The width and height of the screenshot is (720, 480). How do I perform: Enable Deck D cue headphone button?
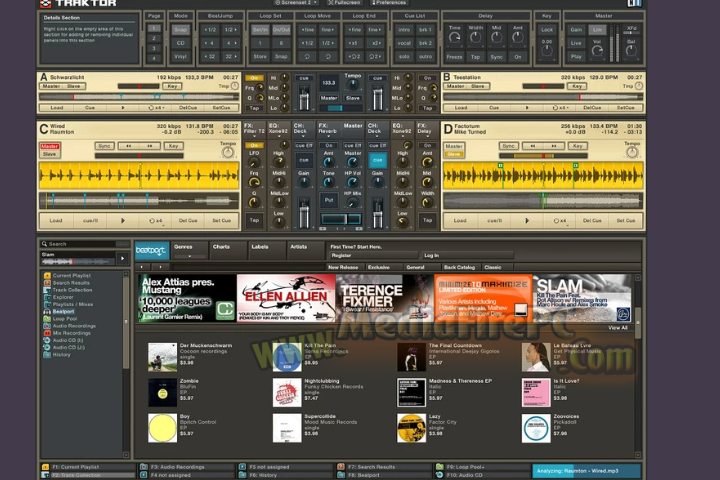click(x=377, y=160)
